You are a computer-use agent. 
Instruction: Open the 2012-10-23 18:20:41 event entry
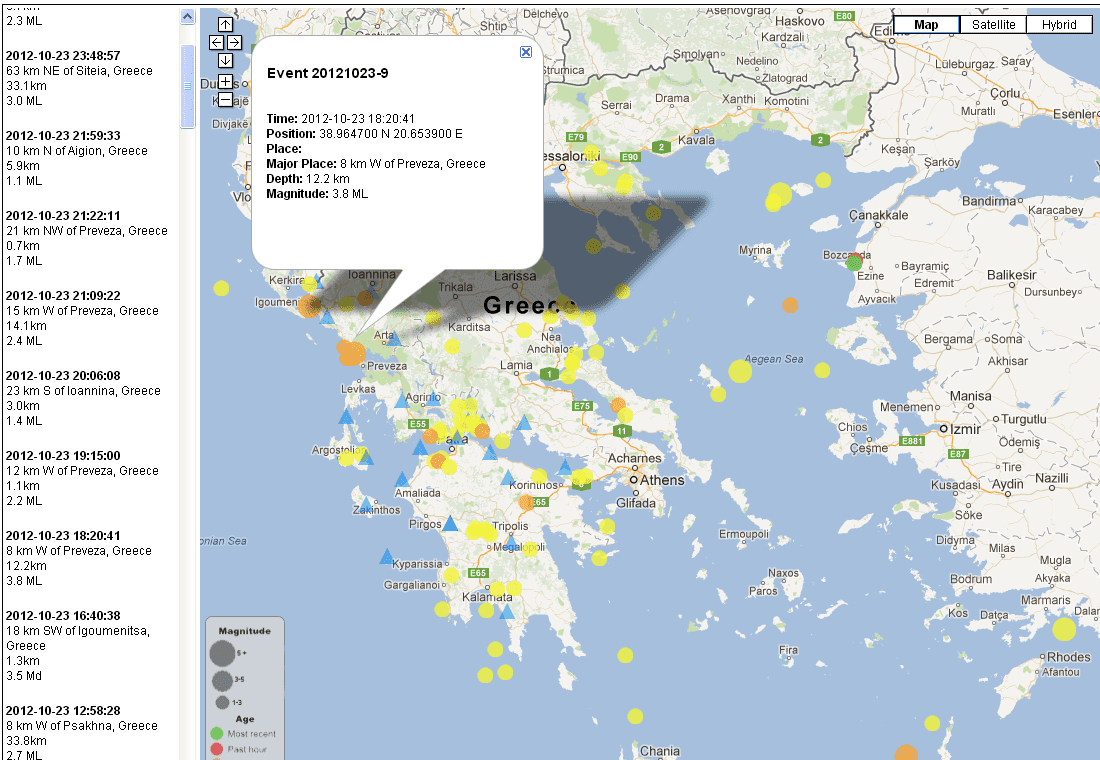coord(79,558)
